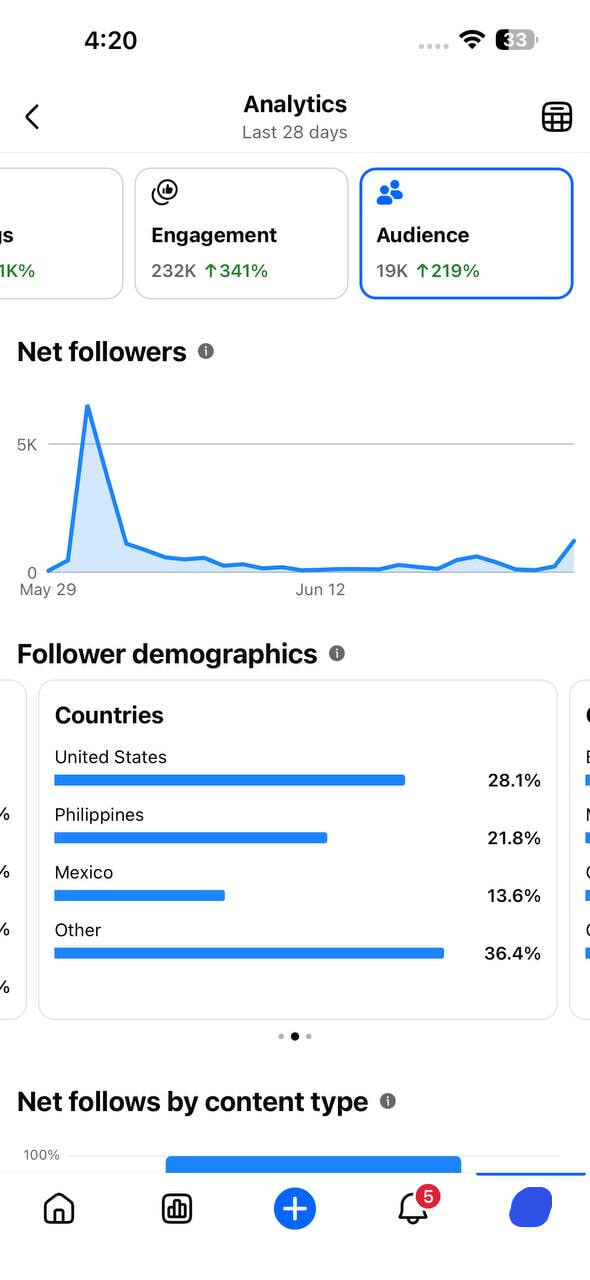Select the Audience metric card
The image size is (590, 1280).
click(x=466, y=233)
